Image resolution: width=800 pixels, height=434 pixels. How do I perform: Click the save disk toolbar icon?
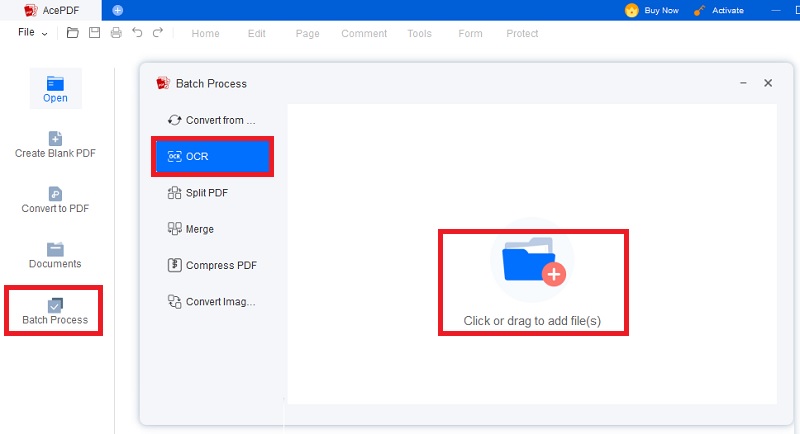tap(94, 33)
